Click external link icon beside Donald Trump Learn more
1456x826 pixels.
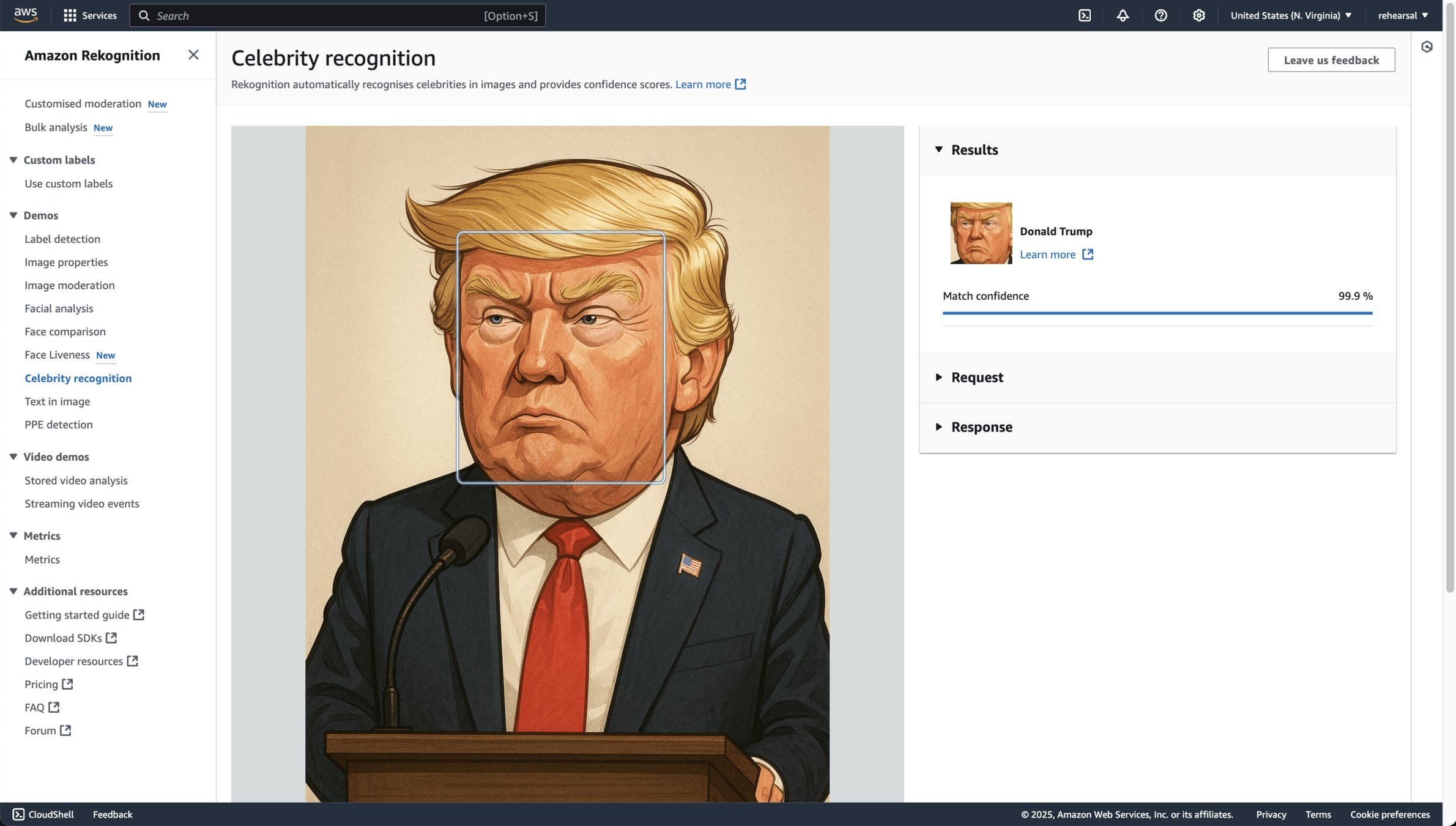(1087, 255)
